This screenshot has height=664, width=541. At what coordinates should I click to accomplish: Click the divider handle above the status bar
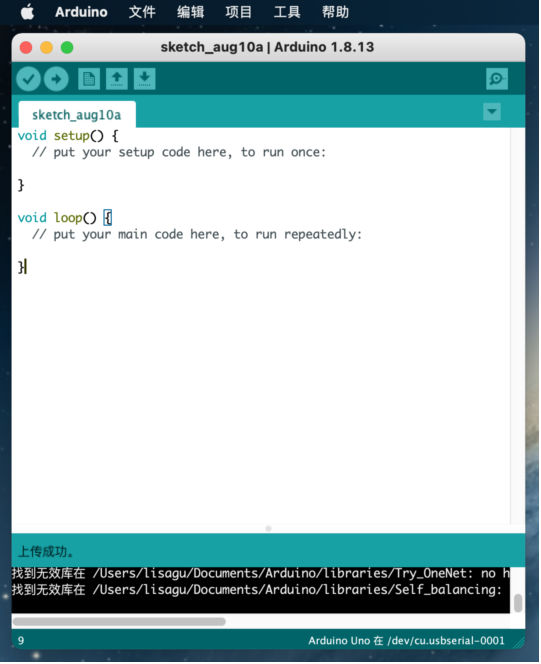point(268,529)
